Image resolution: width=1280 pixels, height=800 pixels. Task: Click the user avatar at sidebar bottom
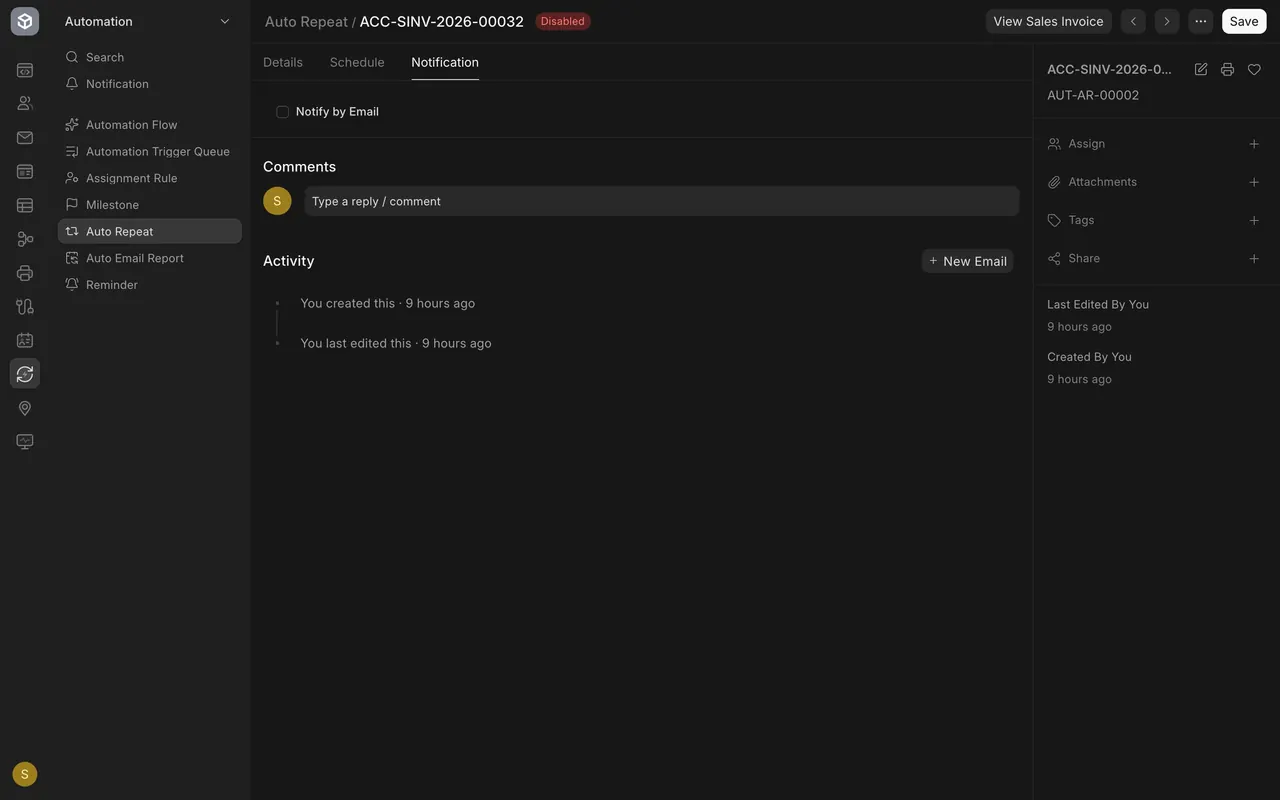25,774
